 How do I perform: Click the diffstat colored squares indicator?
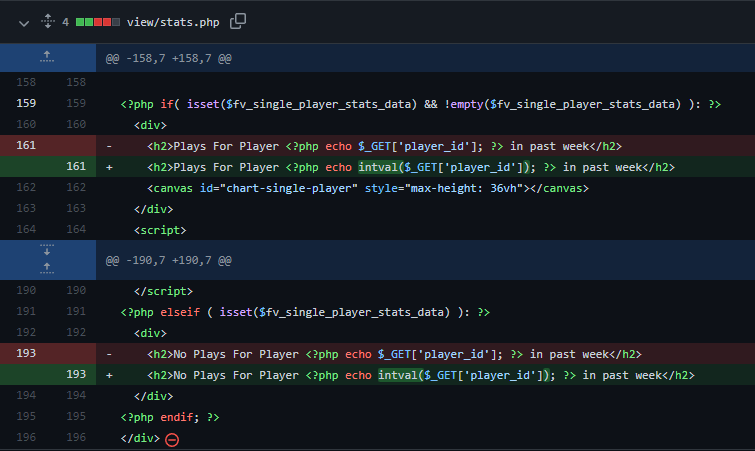click(98, 22)
